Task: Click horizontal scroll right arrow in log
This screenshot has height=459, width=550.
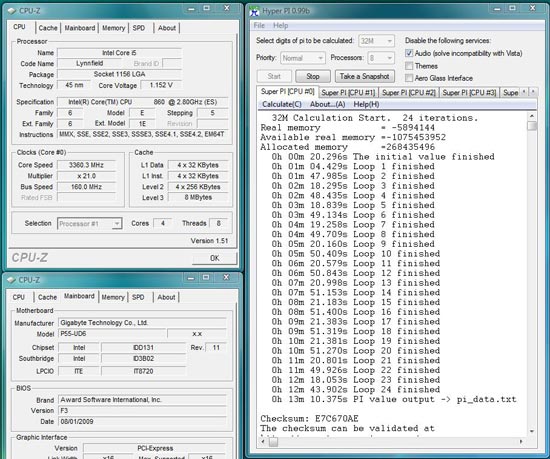Action: click(x=521, y=441)
